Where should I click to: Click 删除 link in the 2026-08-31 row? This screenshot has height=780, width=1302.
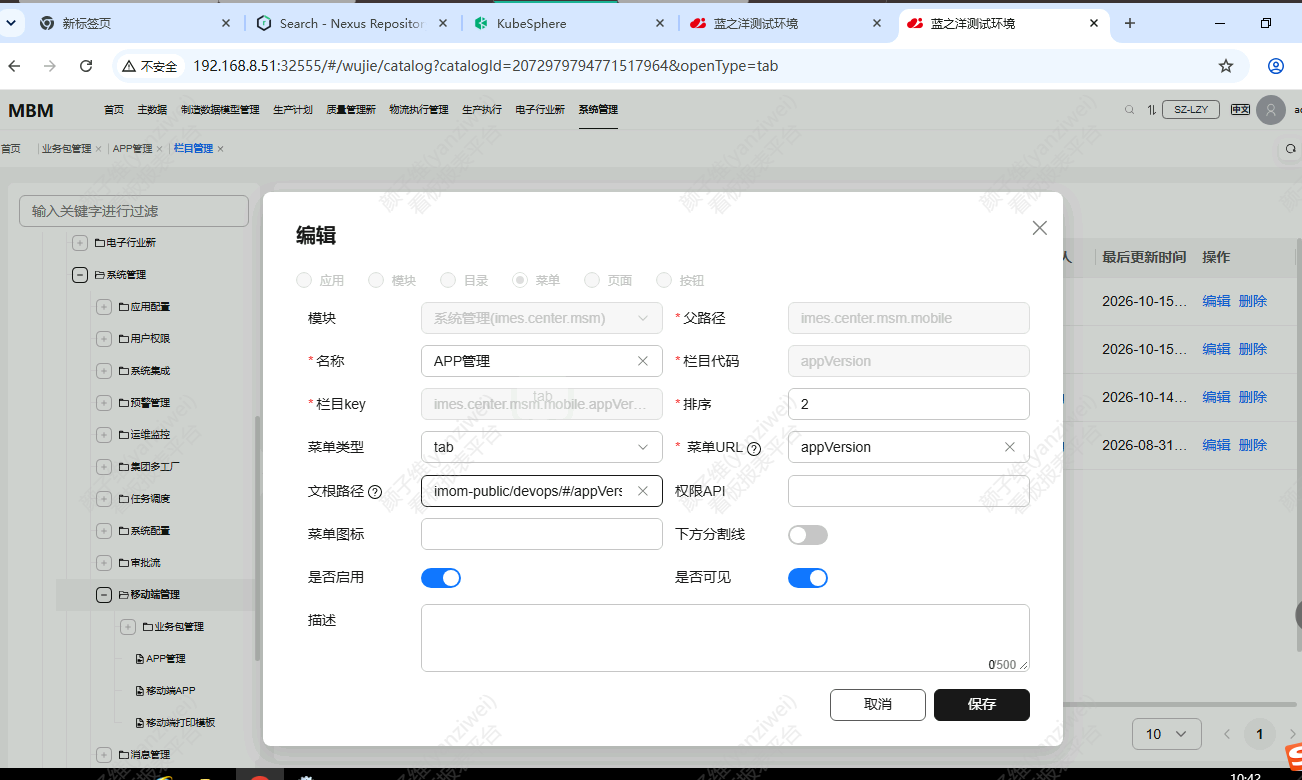pos(1253,445)
